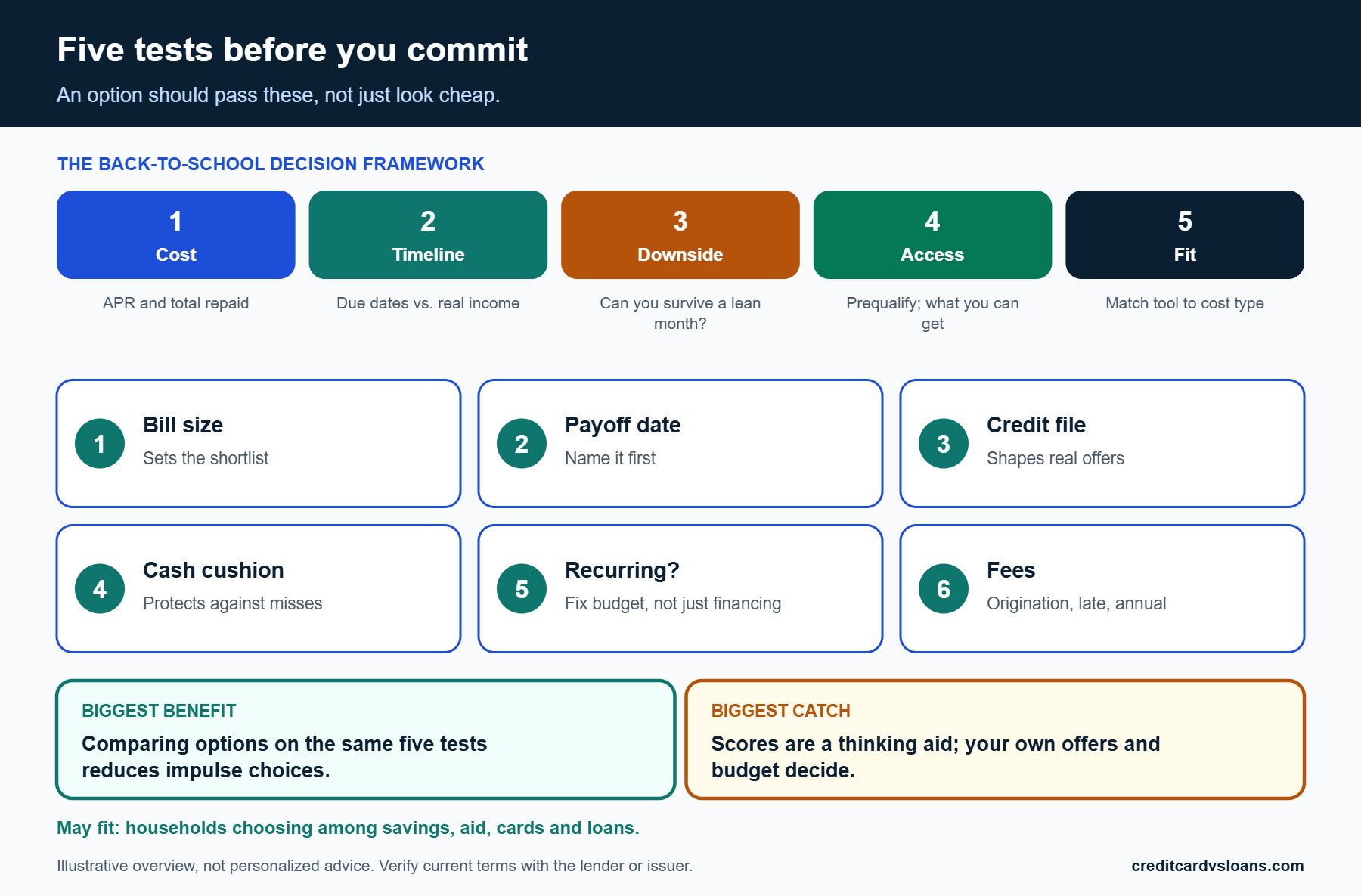
Task: Click the number 2 circle beside Payoff date
Action: click(x=522, y=444)
